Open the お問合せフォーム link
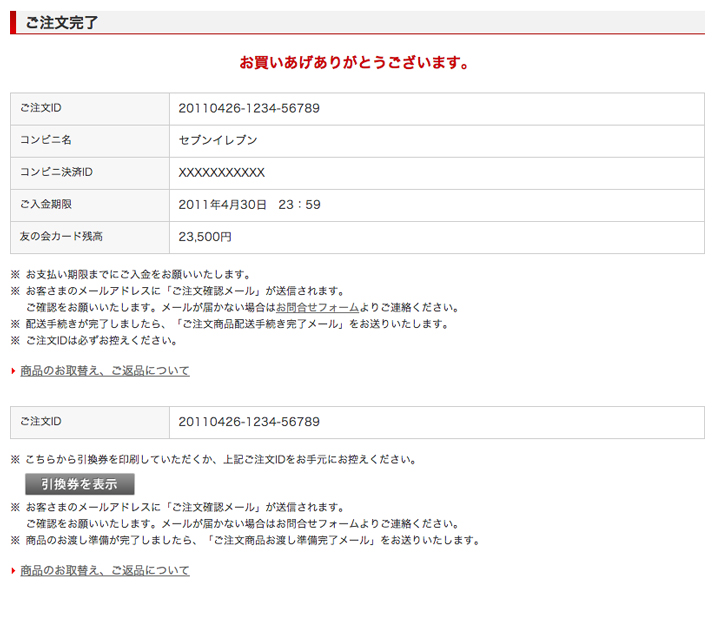Screen dimensions: 715x623 (317, 307)
